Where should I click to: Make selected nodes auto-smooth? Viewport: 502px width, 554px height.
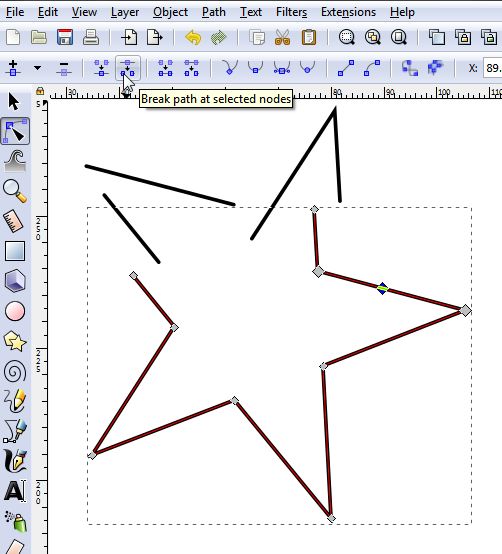[307, 68]
